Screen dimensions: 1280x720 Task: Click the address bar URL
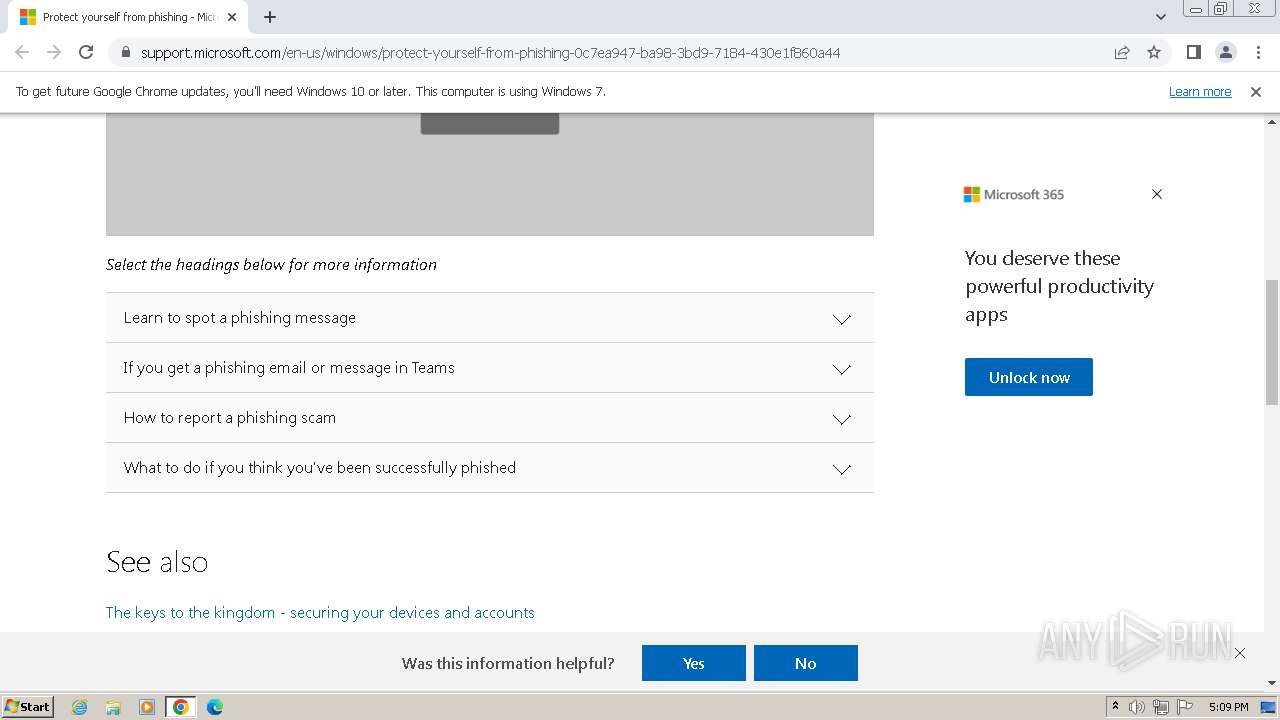(x=490, y=52)
